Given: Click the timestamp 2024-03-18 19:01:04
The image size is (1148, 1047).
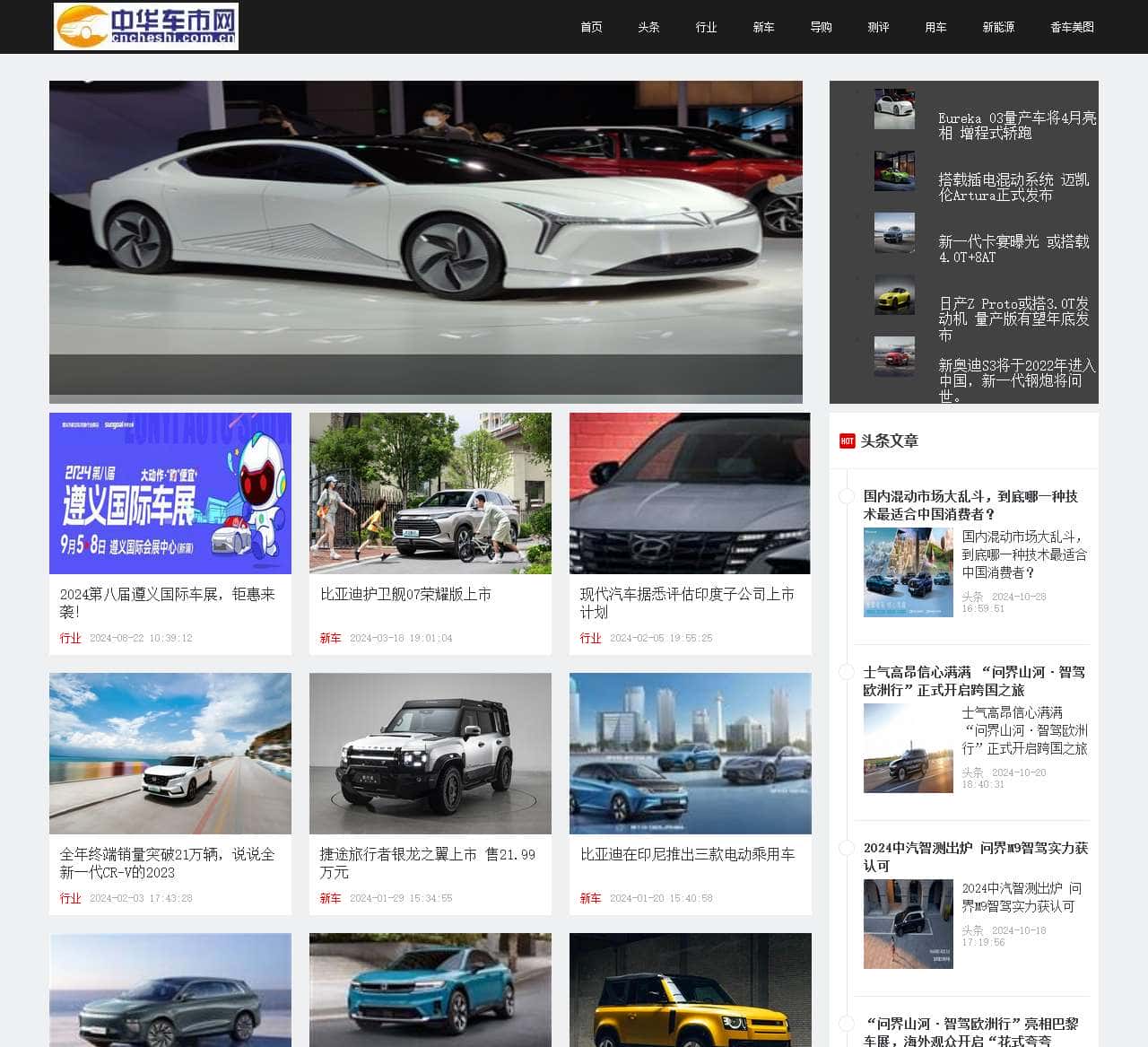Looking at the screenshot, I should 401,638.
